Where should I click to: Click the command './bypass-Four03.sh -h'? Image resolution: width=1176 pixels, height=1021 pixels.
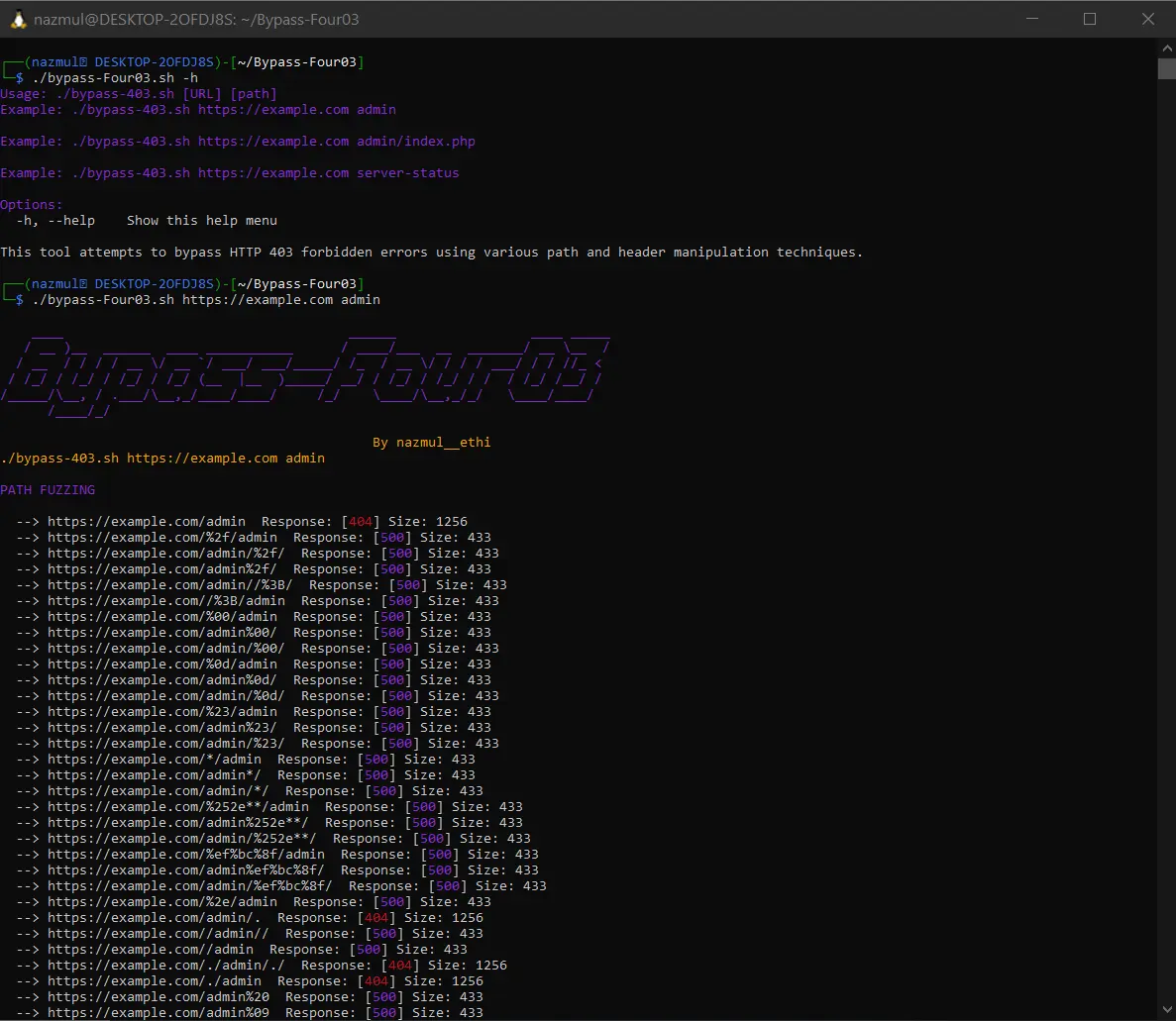[x=116, y=78]
